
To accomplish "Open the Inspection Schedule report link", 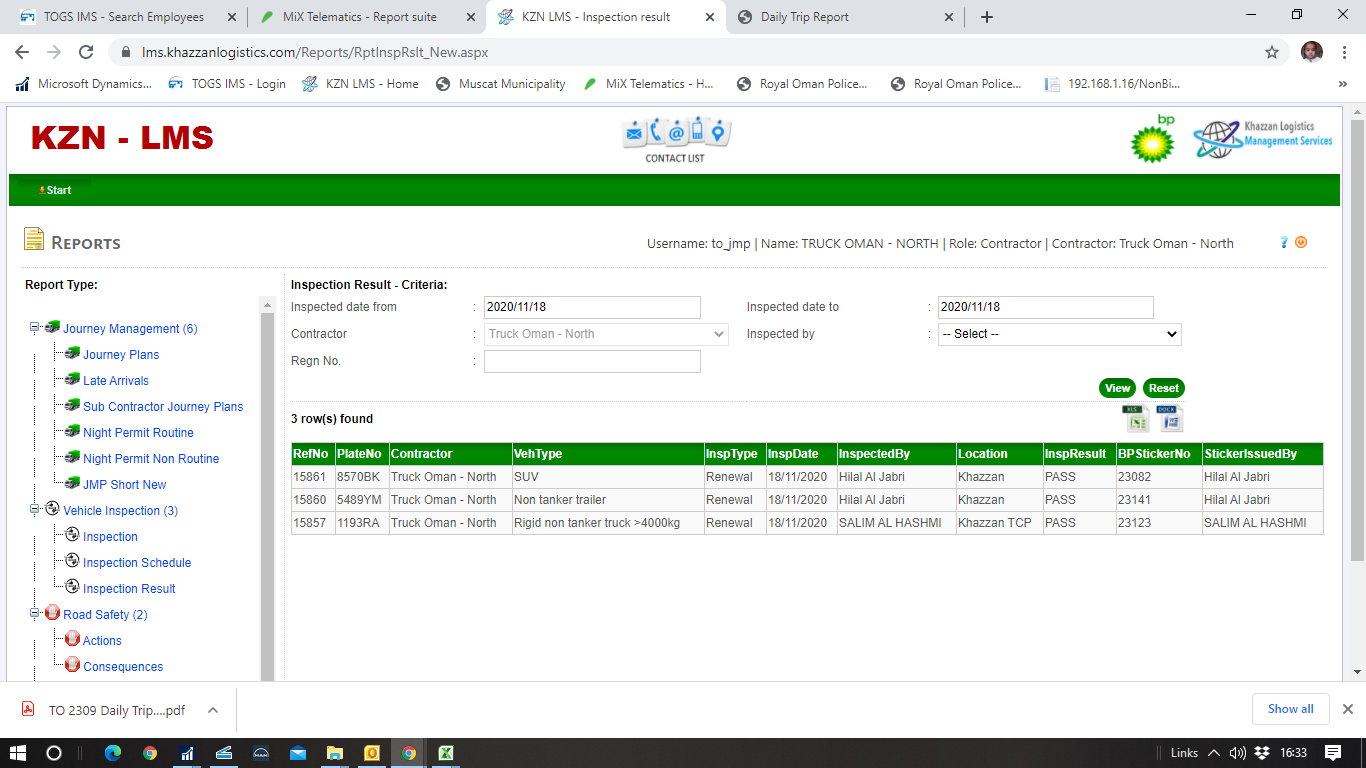I will point(137,563).
